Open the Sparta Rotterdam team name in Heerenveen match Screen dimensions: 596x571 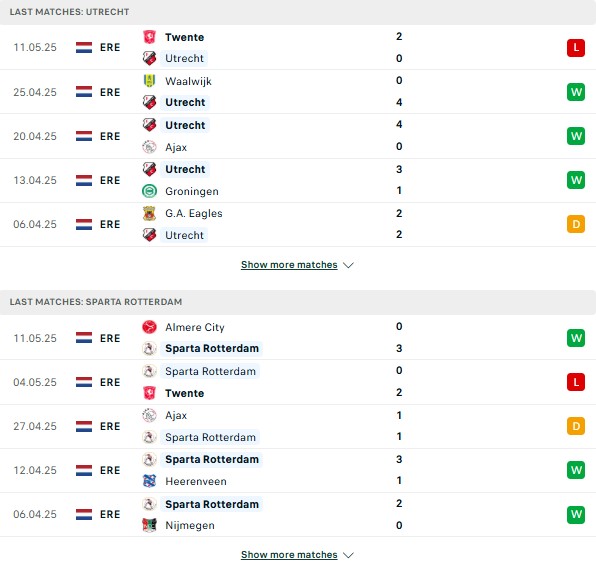212,459
